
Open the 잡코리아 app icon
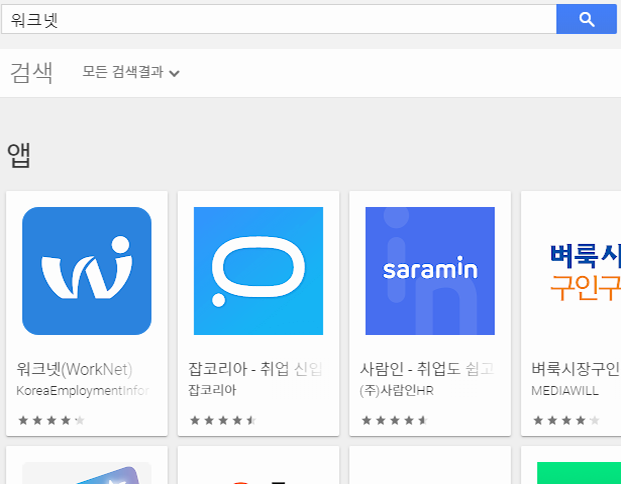258,271
